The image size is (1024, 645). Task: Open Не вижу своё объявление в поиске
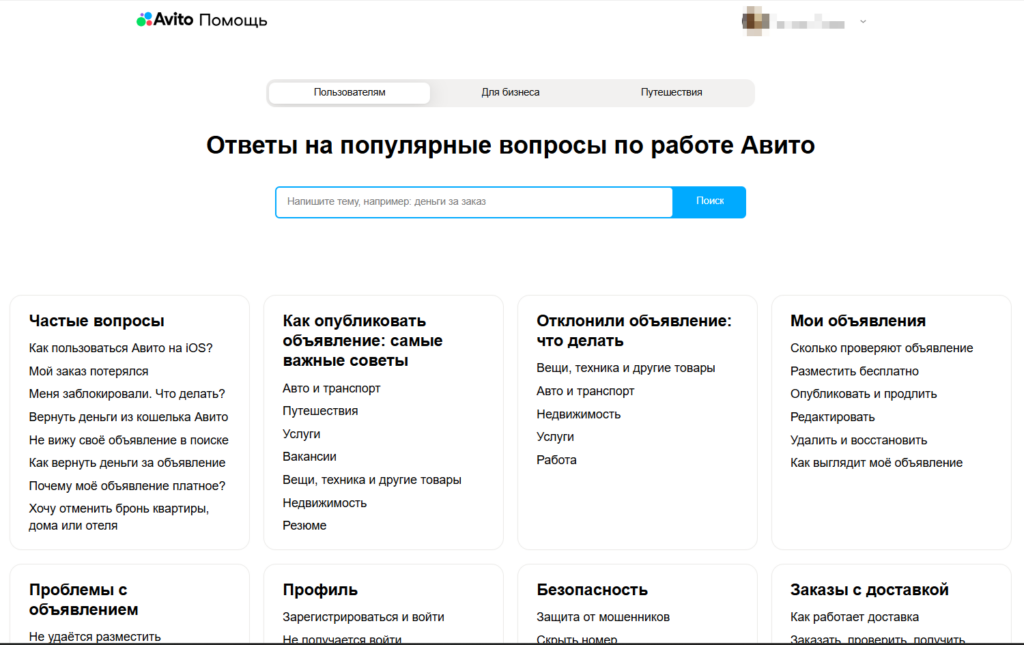[x=129, y=440]
